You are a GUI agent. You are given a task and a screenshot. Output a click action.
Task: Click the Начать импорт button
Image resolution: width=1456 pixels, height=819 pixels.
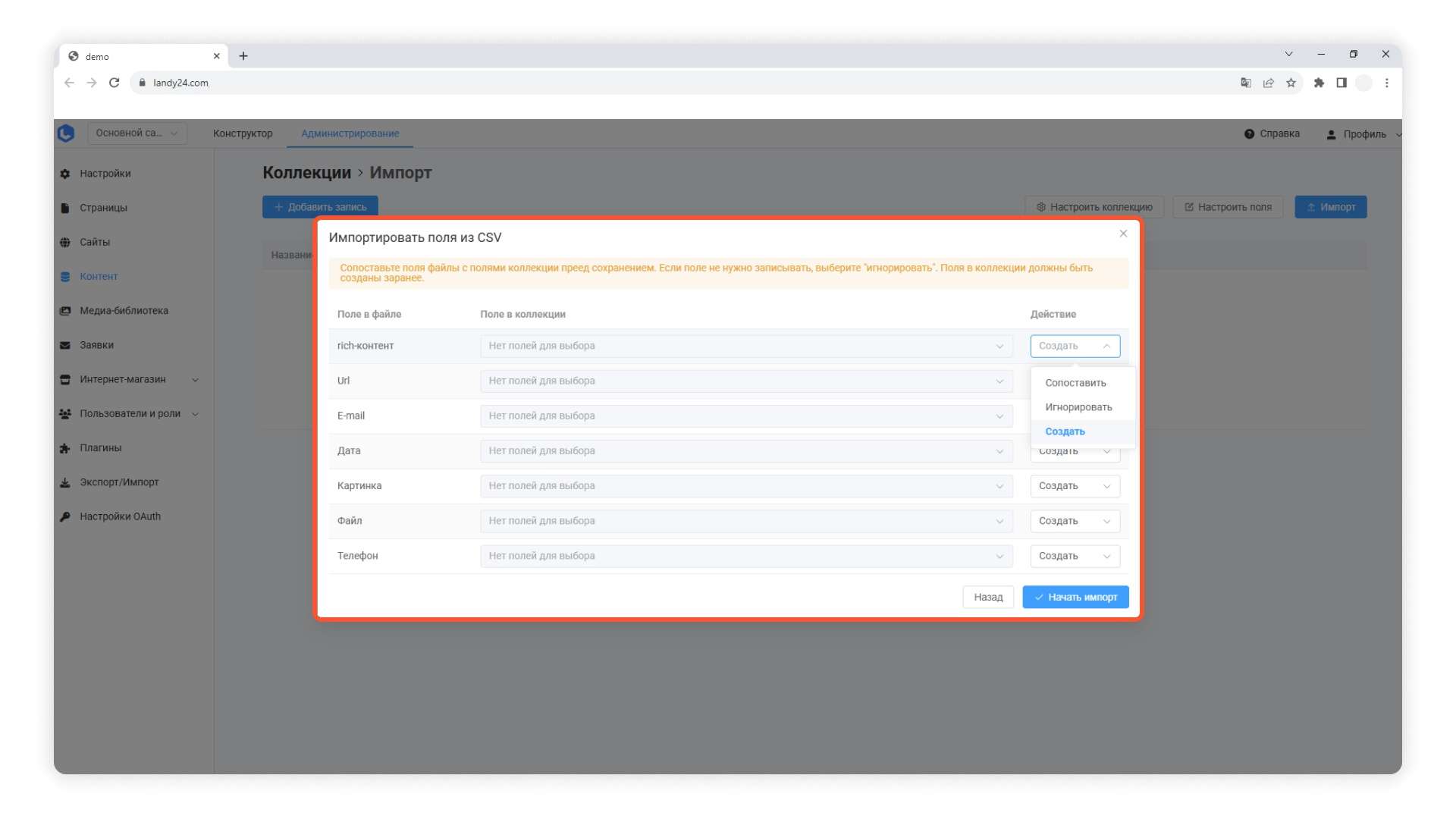[x=1075, y=597]
